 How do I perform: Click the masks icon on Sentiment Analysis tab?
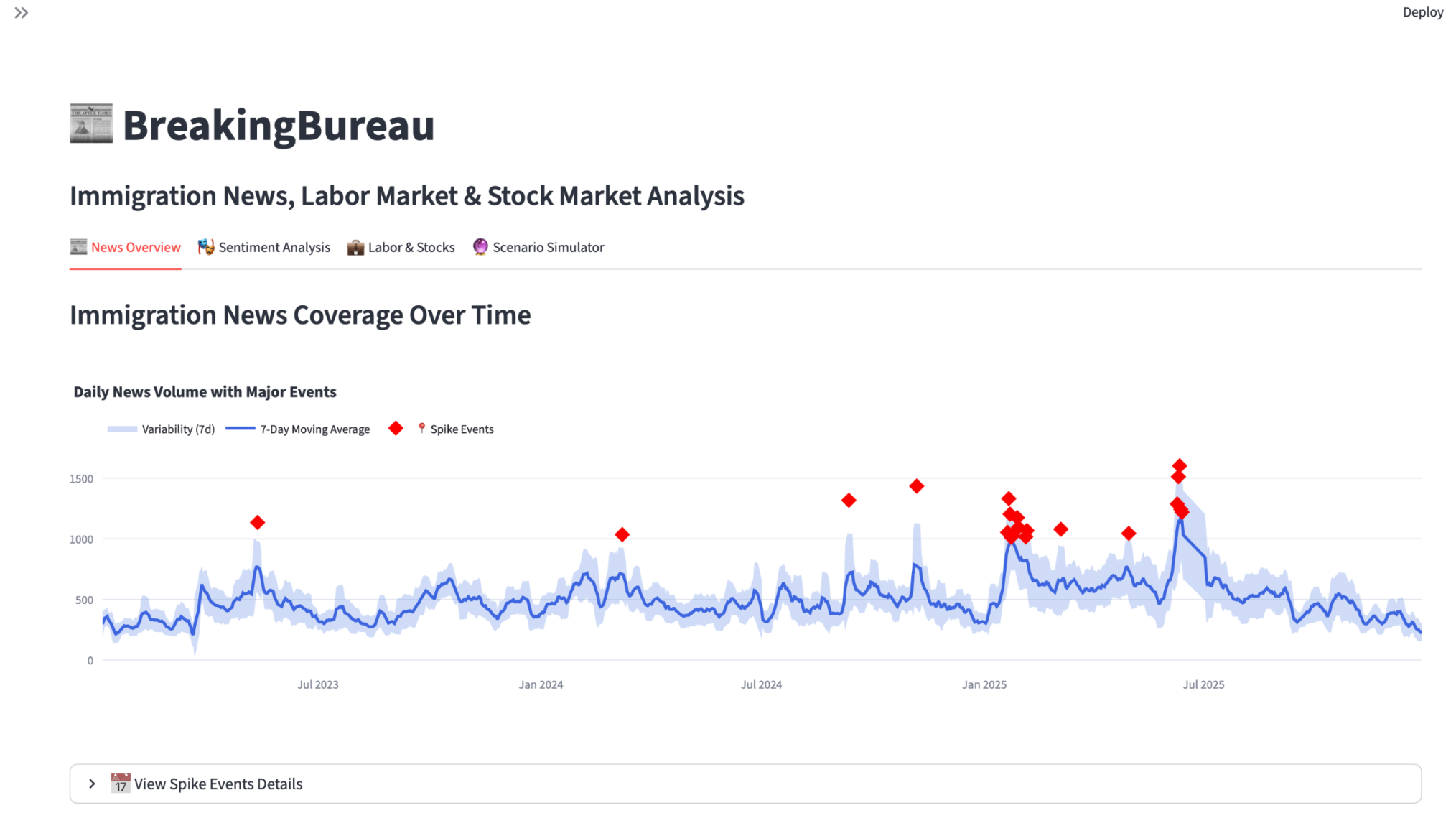point(206,247)
